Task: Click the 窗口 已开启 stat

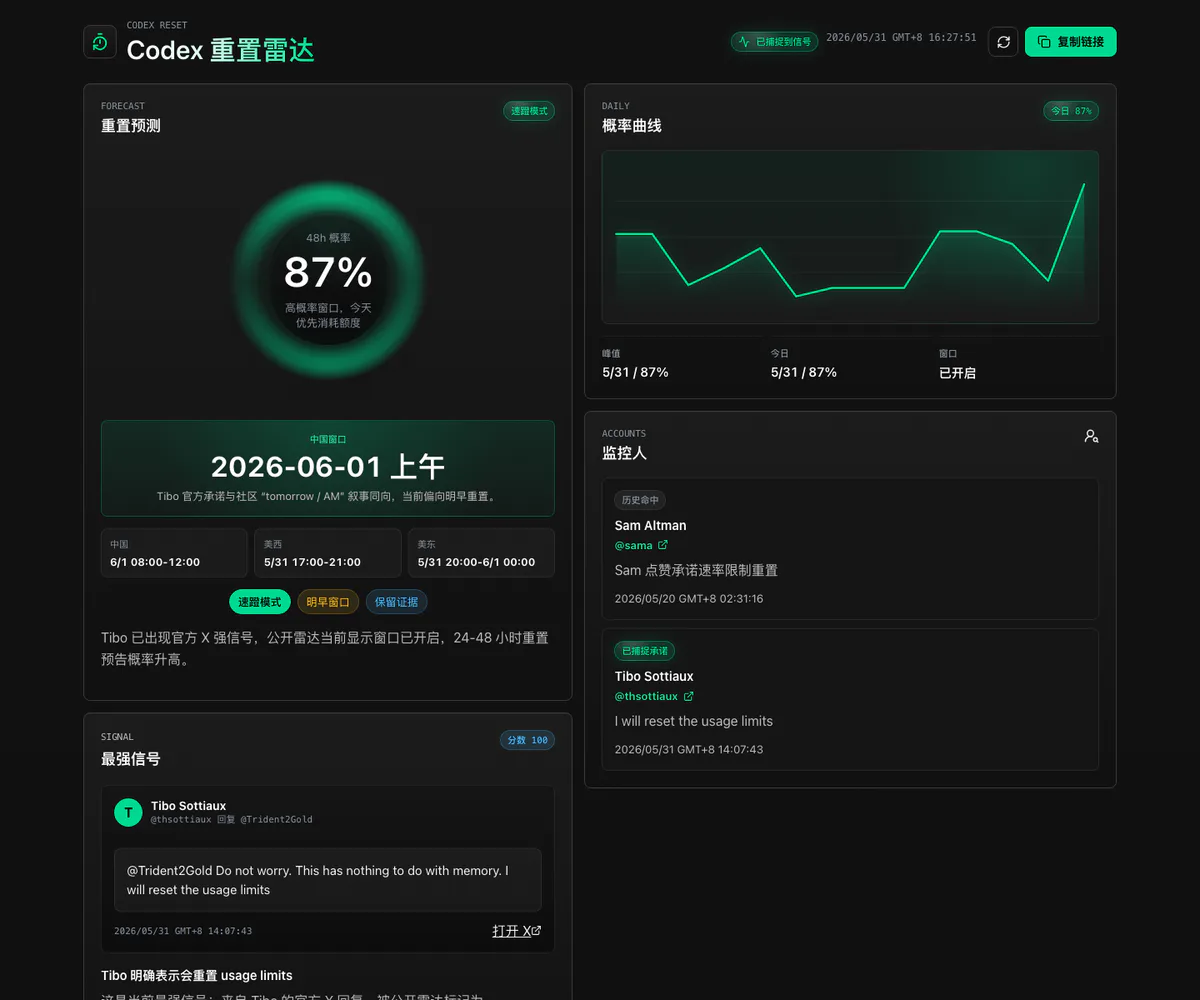Action: (x=957, y=364)
